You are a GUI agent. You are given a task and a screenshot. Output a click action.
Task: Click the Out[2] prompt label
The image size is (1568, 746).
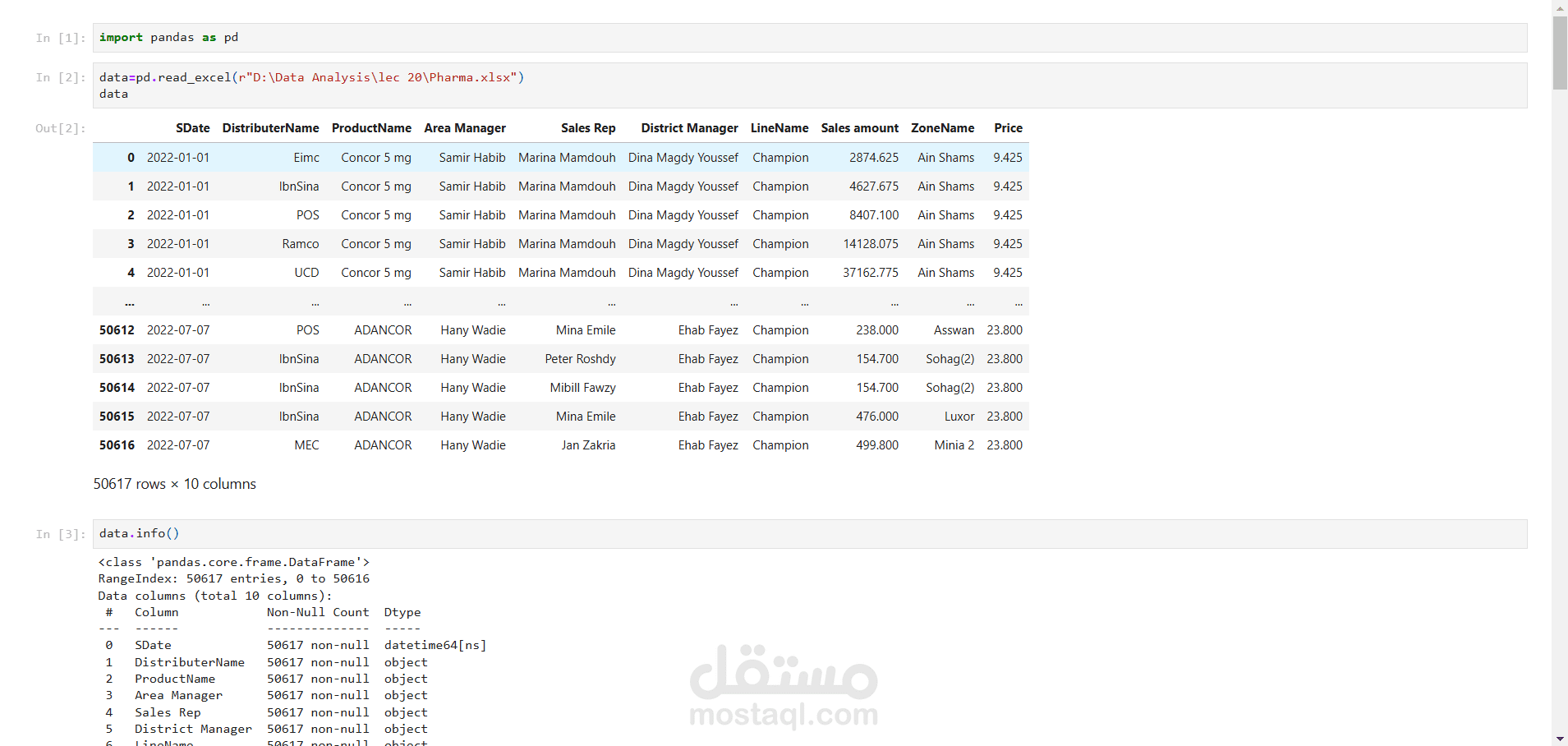60,128
